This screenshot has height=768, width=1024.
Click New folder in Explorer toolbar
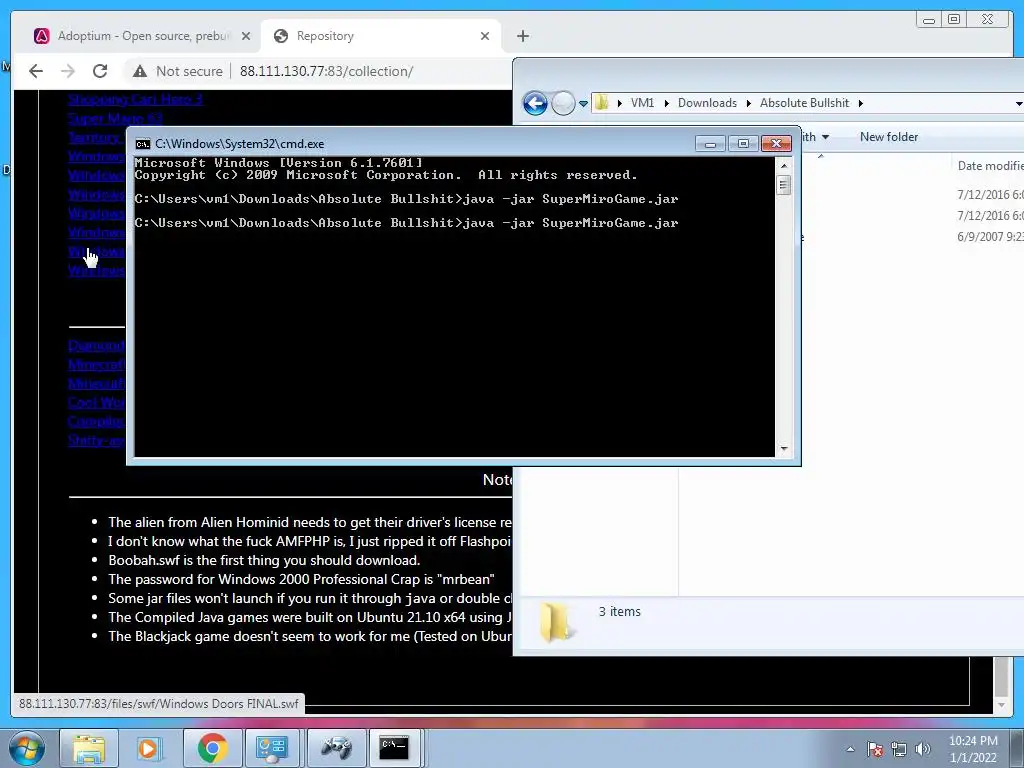tap(889, 136)
